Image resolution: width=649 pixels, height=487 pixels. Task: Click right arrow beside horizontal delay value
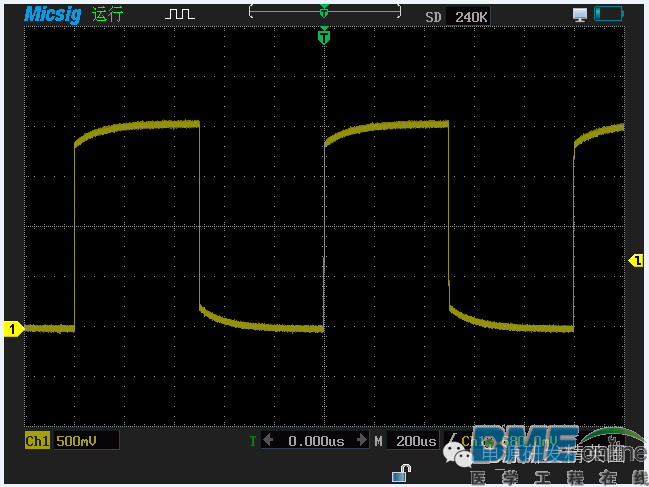pos(361,441)
